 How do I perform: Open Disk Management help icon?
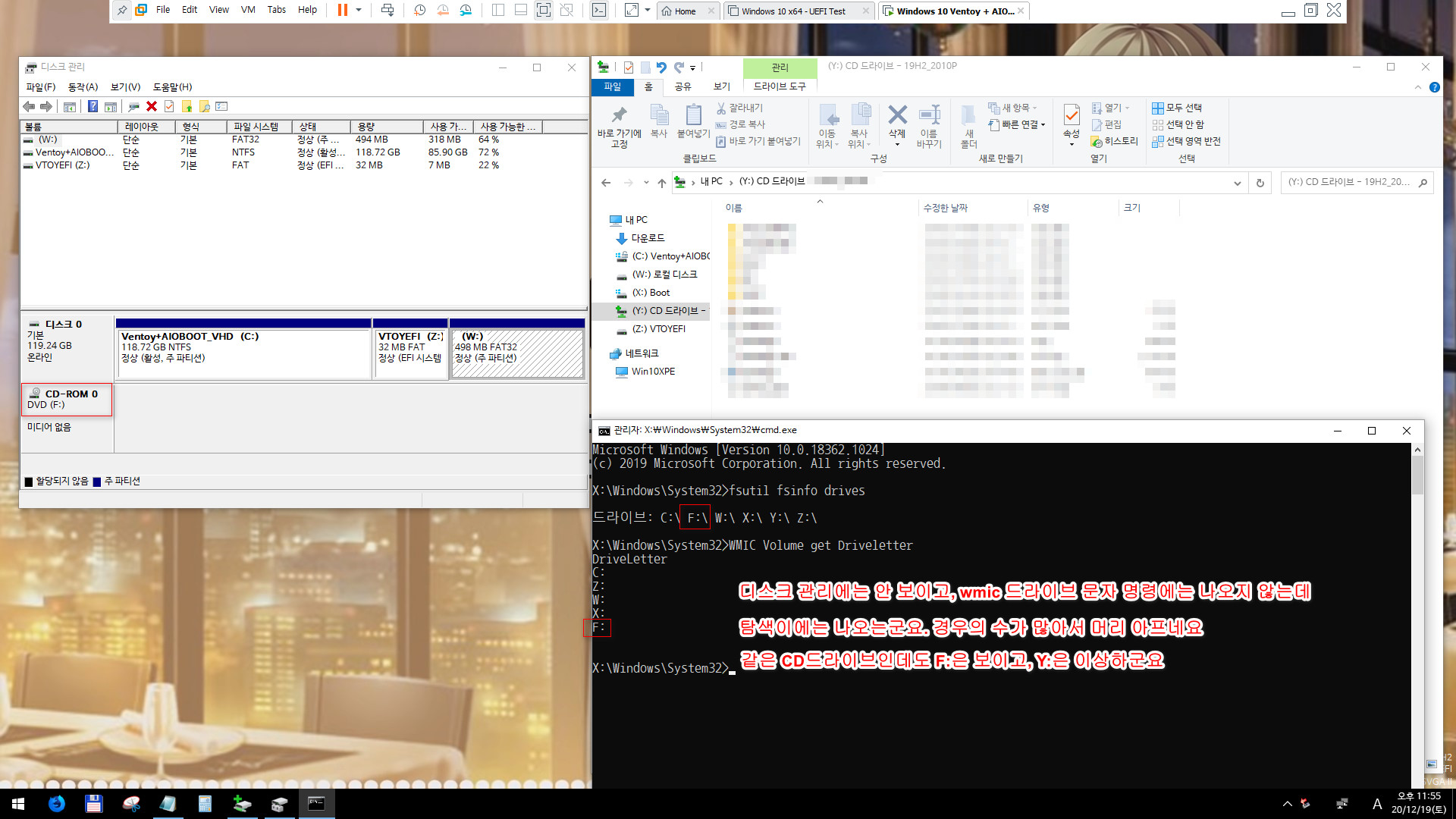[x=93, y=107]
